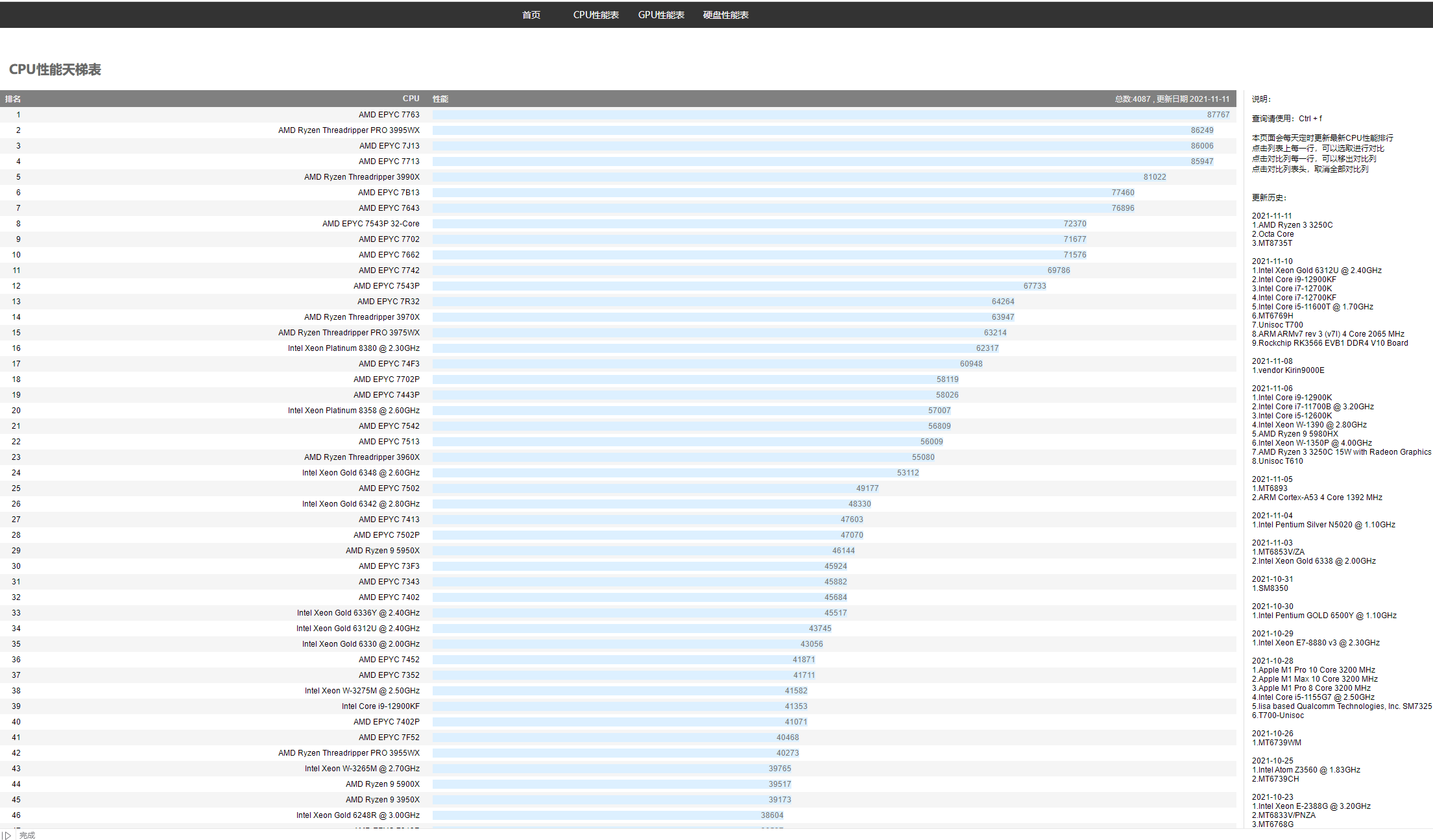Select Intel Xeon Platinum 8358 row
The image size is (1433, 840).
pos(618,411)
